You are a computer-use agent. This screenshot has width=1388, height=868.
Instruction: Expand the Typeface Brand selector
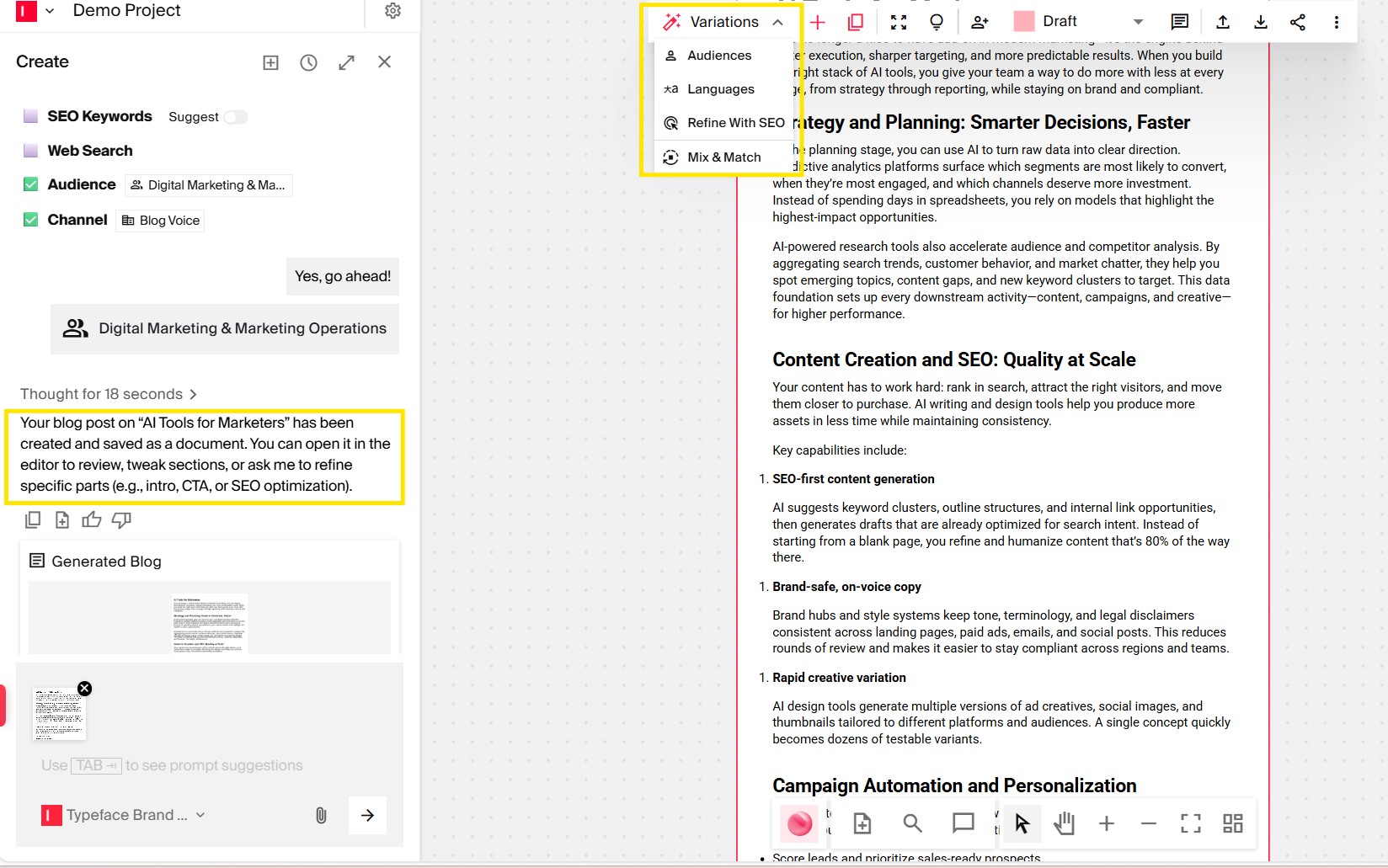(200, 815)
